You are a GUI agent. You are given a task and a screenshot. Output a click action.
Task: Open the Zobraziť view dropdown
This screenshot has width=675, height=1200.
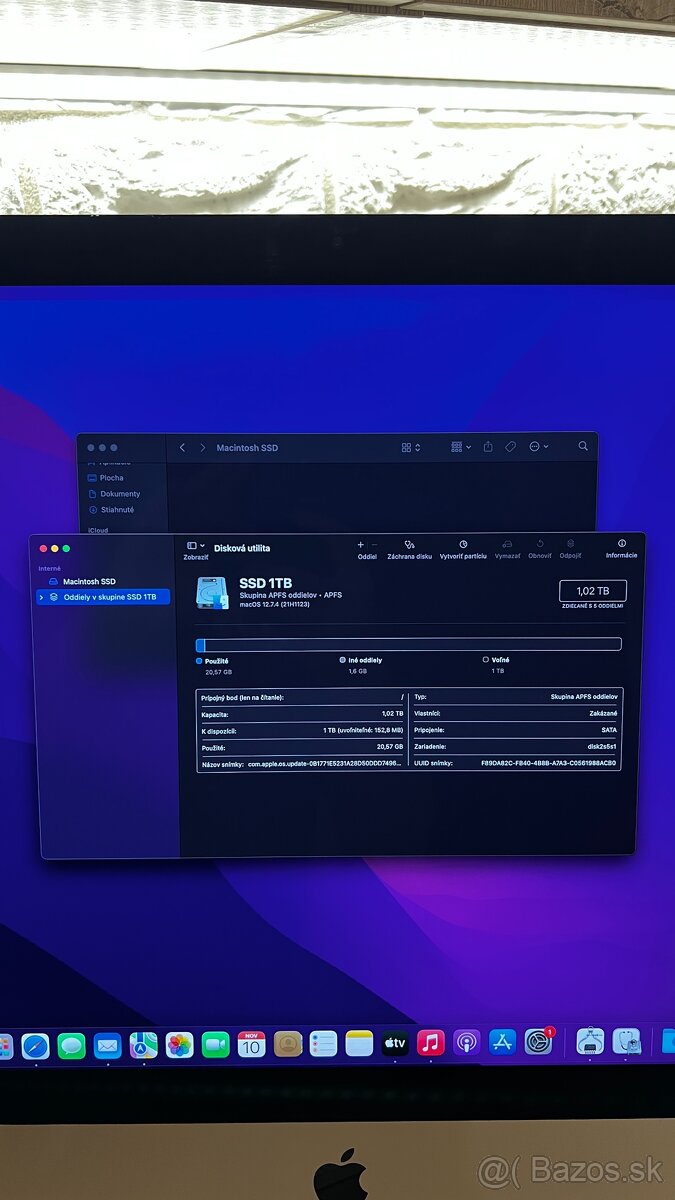(196, 546)
